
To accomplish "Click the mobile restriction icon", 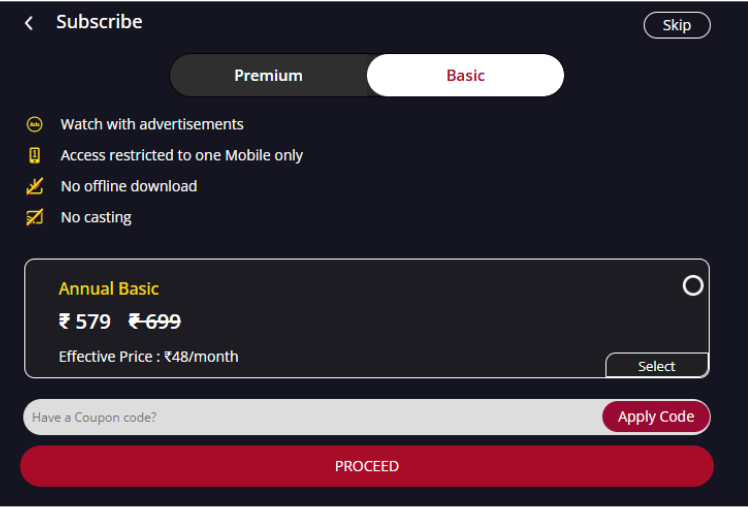I will (34, 155).
